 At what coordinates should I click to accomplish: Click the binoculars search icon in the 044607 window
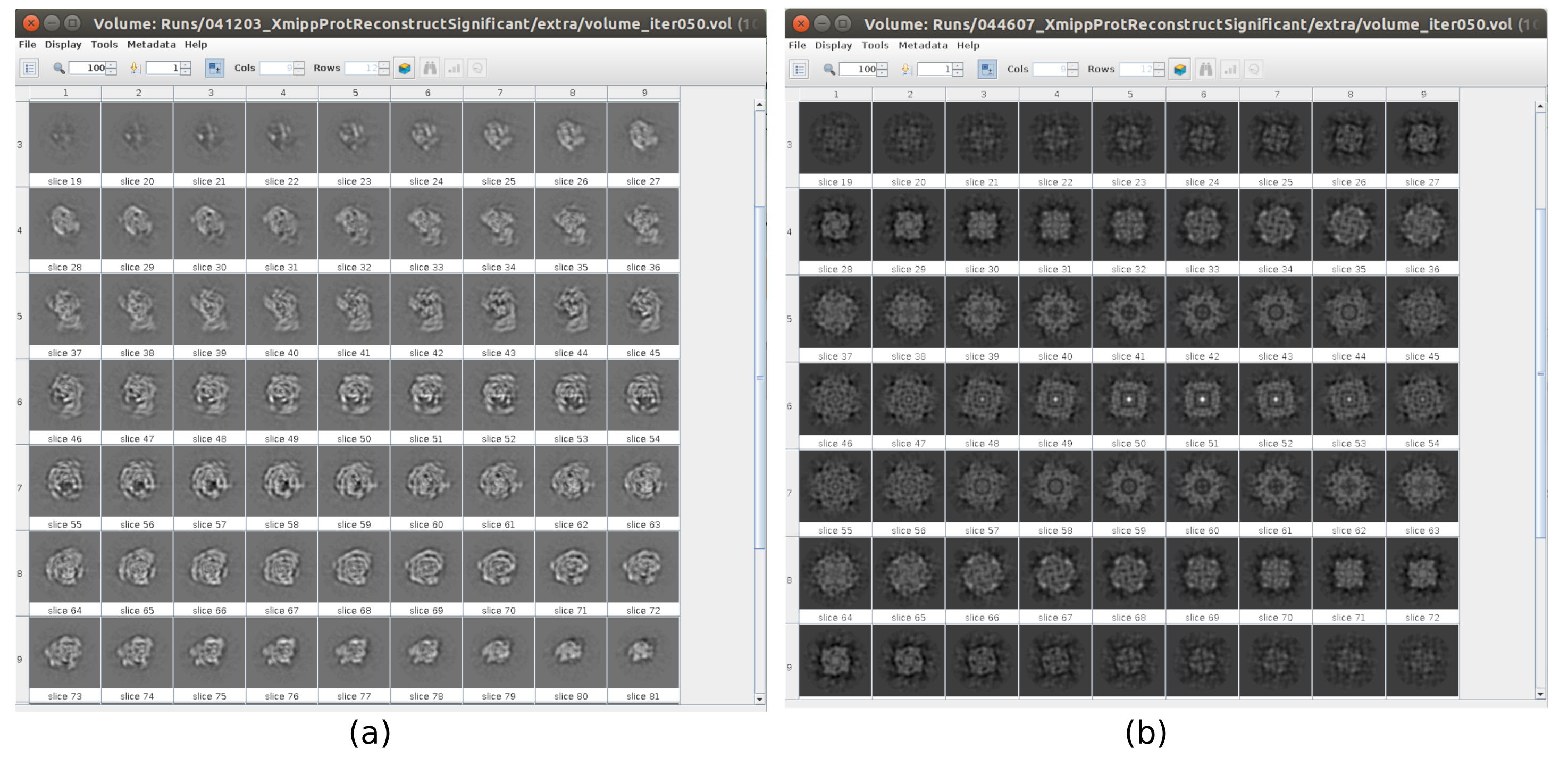[1205, 69]
